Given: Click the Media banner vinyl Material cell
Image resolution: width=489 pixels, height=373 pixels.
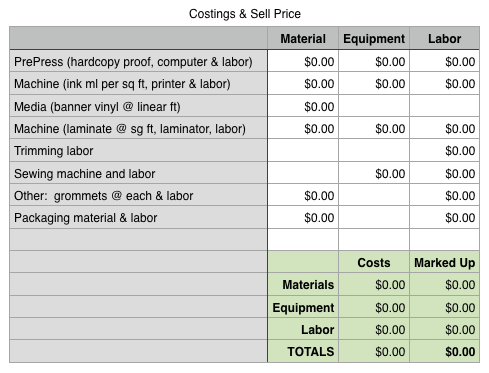Looking at the screenshot, I should [303, 106].
